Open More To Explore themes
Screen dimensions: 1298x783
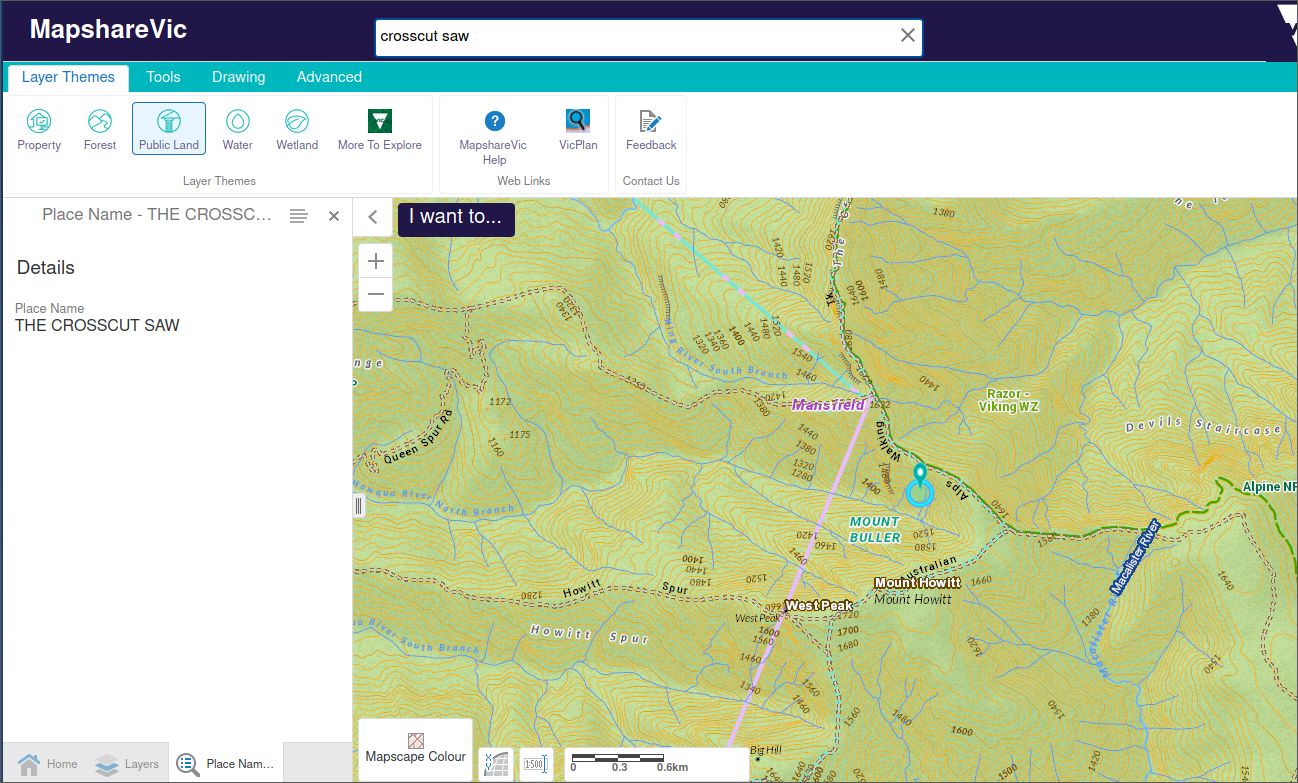point(380,130)
